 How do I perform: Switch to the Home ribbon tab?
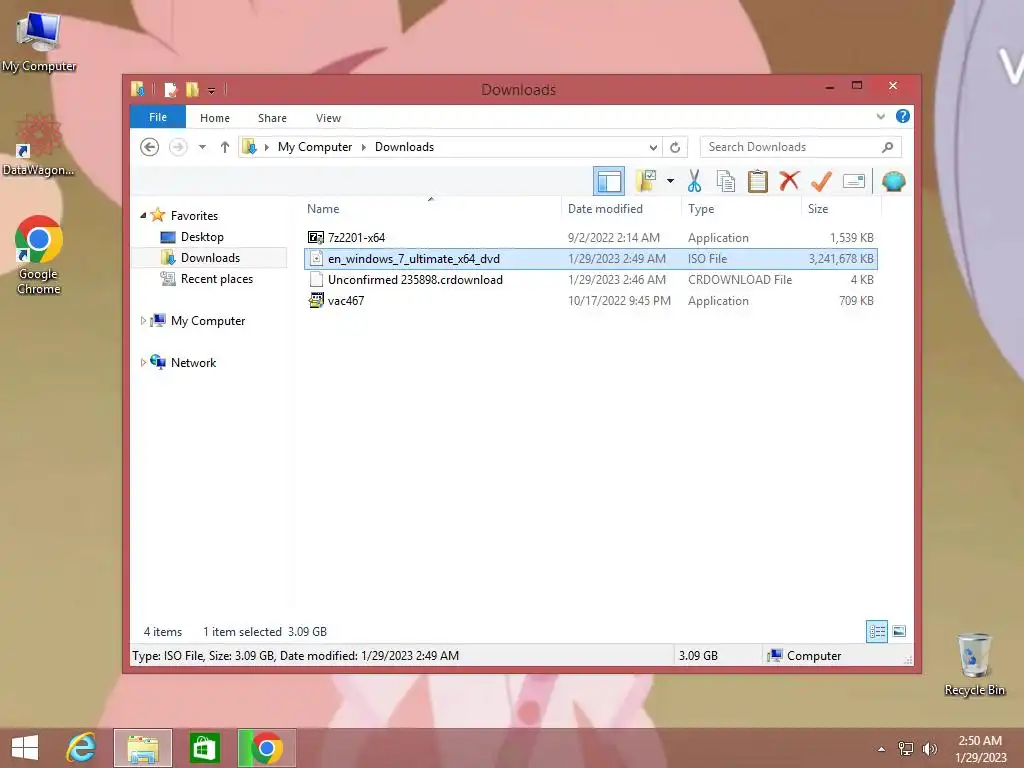[215, 118]
